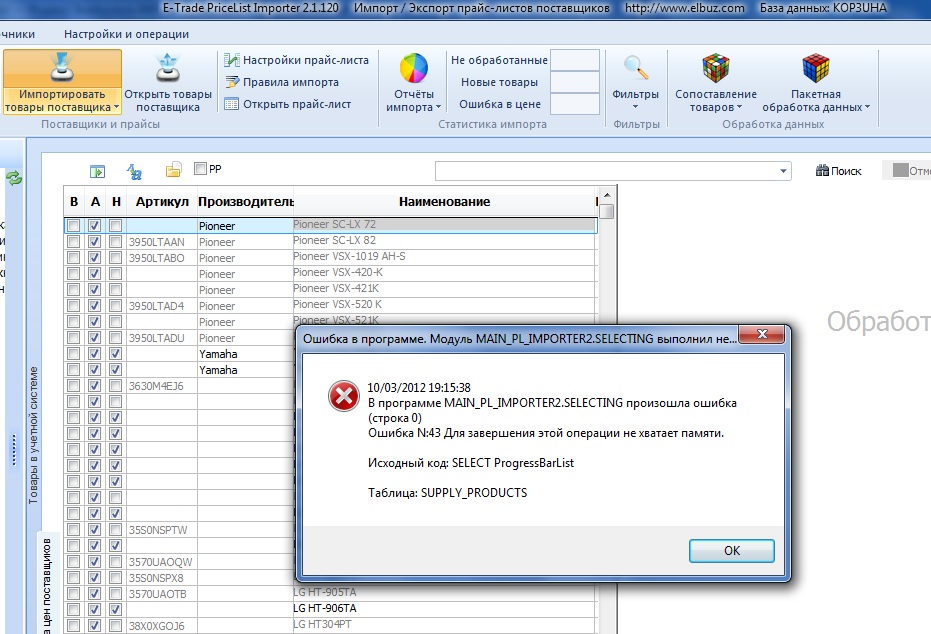Open supplier goods via Открыть товары поставщика icon

click(x=167, y=67)
